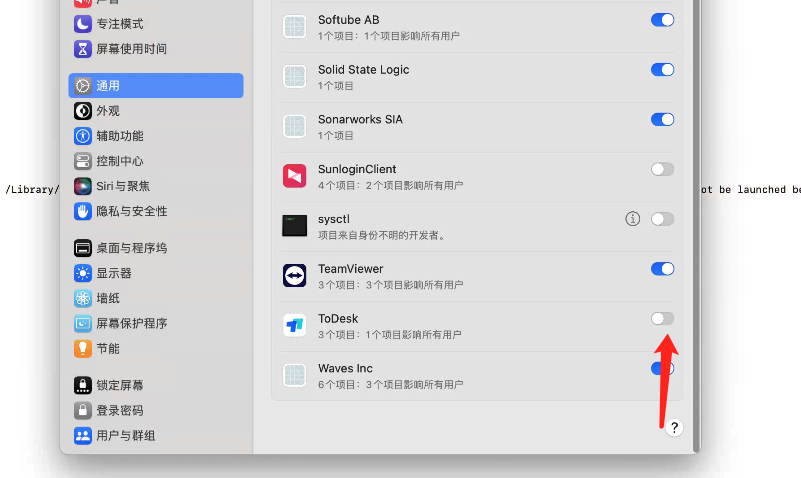Open 锁定屏幕 (Lock Screen) in the sidebar

coord(156,385)
